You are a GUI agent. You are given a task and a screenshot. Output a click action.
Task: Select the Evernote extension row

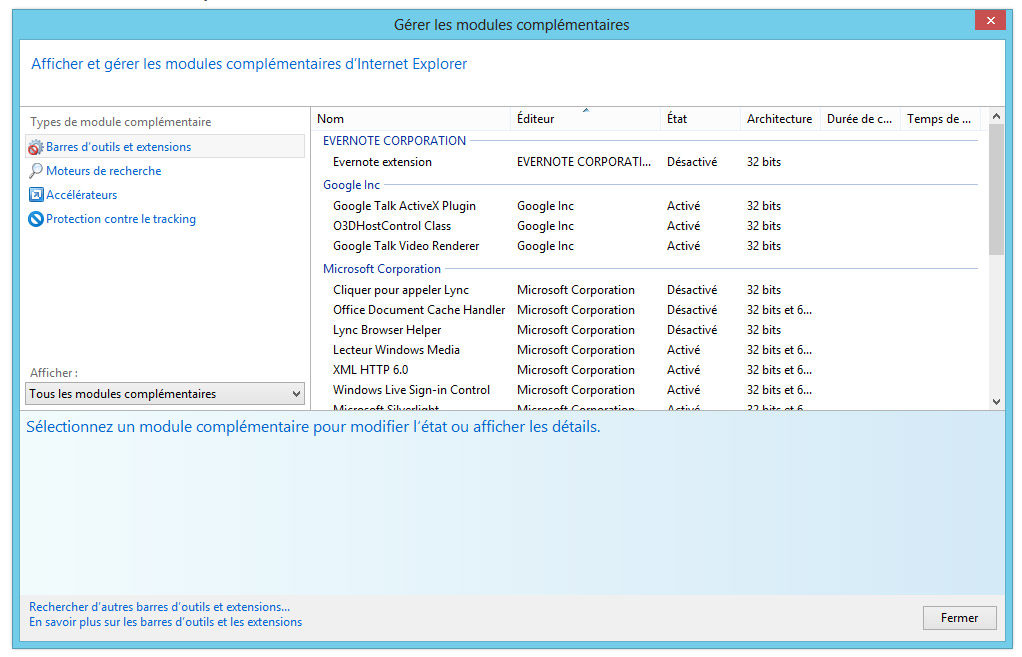[650, 162]
